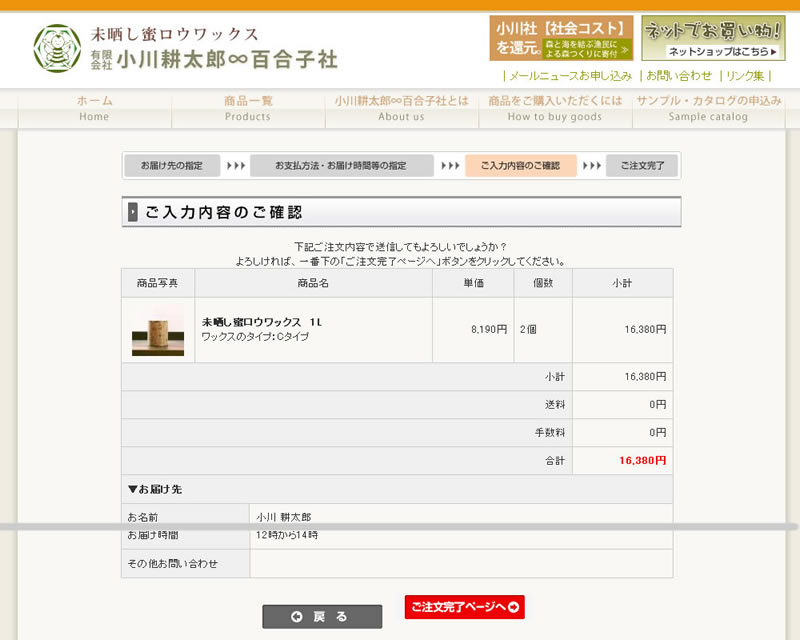Screen dimensions: 800x640
Task: Click the 未晒し蜜ロウワックス 1L product name
Action: tap(262, 322)
